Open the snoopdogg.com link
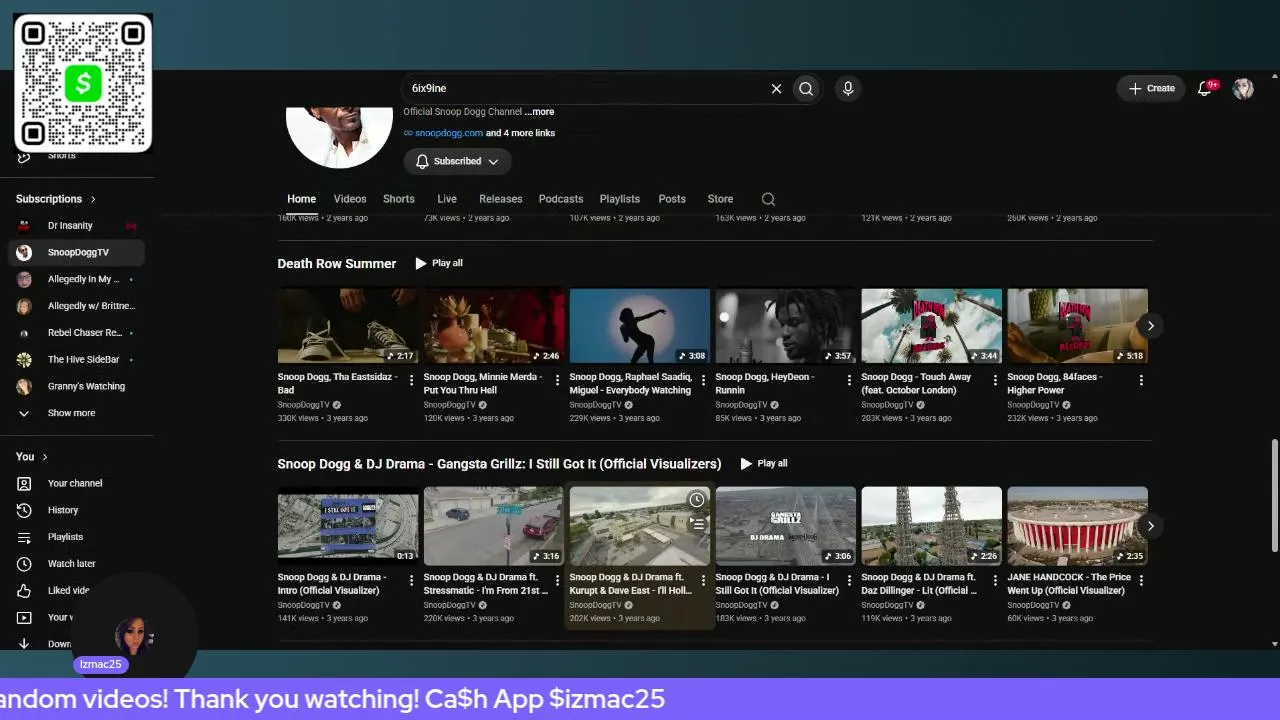This screenshot has width=1280, height=720. 449,133
